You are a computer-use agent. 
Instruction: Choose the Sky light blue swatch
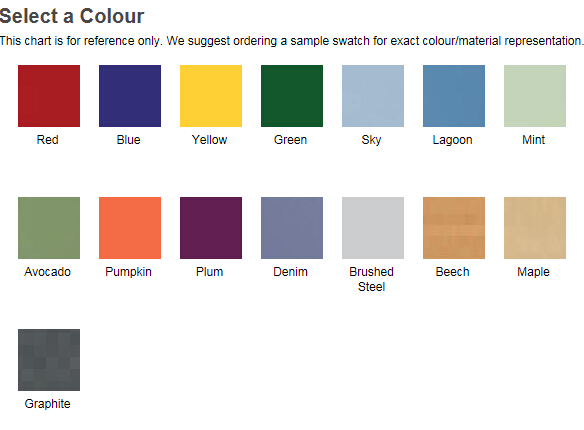(373, 96)
